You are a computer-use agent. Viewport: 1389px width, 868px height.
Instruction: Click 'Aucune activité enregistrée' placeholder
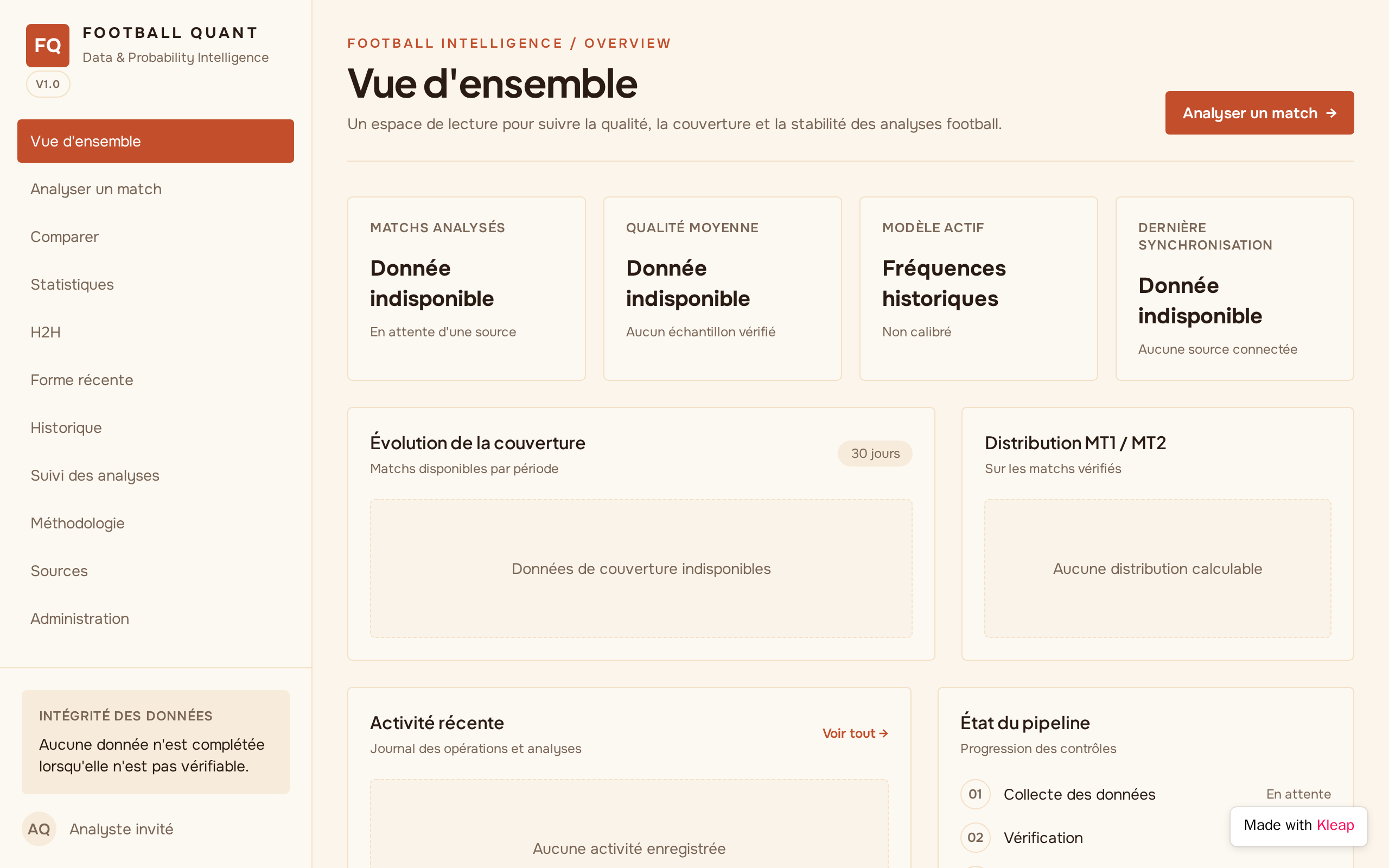pos(629,823)
